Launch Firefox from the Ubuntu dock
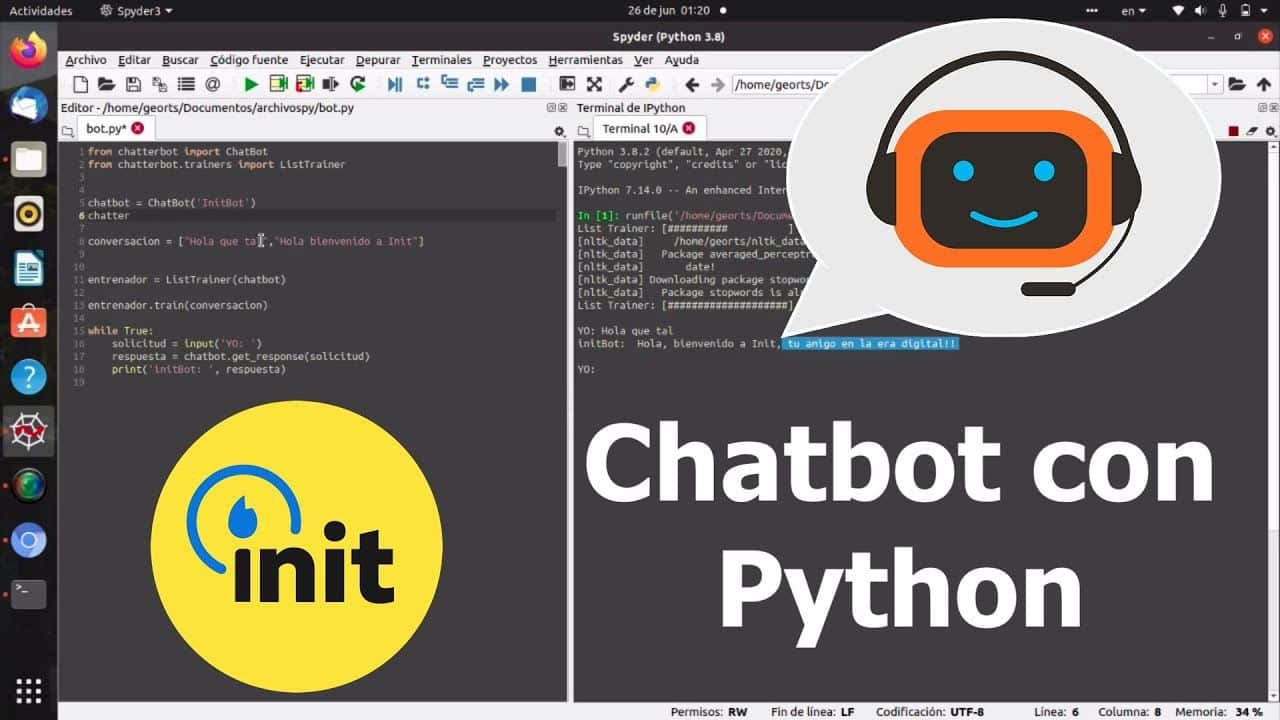 [x=28, y=52]
